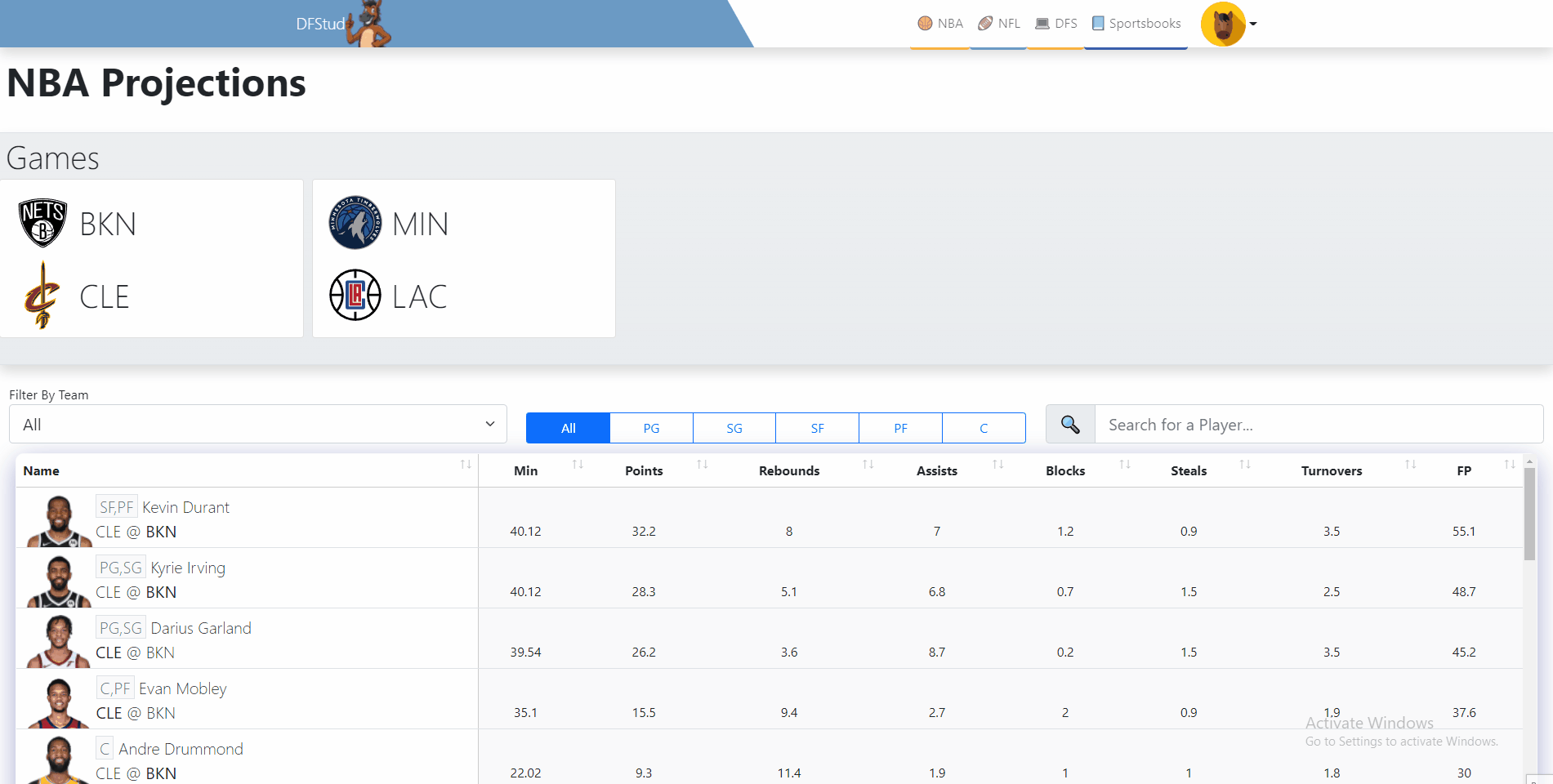Screen dimensions: 1553x784
Task: Click Kyrie Irving's headshot thumbnail
Action: point(59,581)
